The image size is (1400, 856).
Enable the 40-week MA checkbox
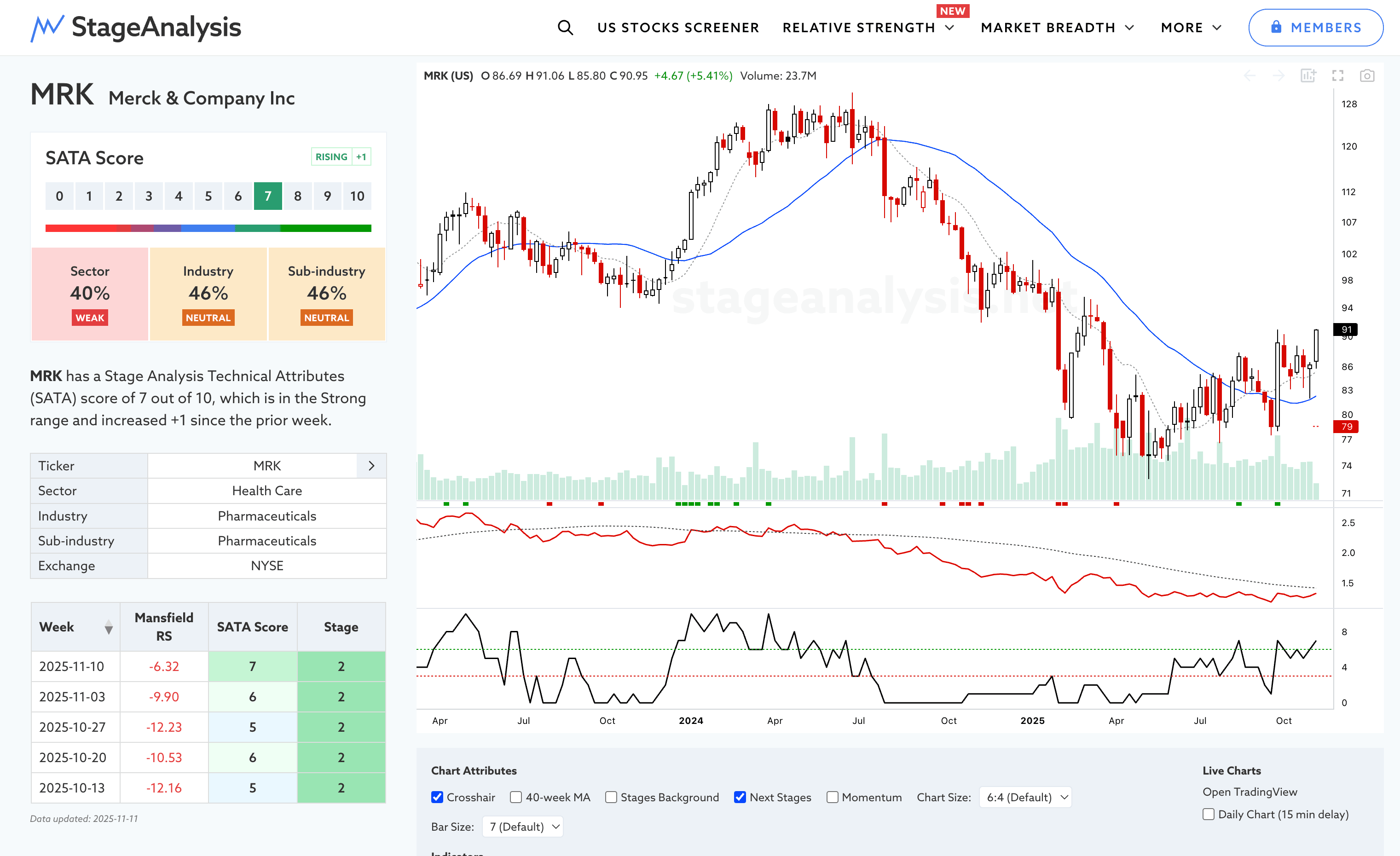[516, 797]
